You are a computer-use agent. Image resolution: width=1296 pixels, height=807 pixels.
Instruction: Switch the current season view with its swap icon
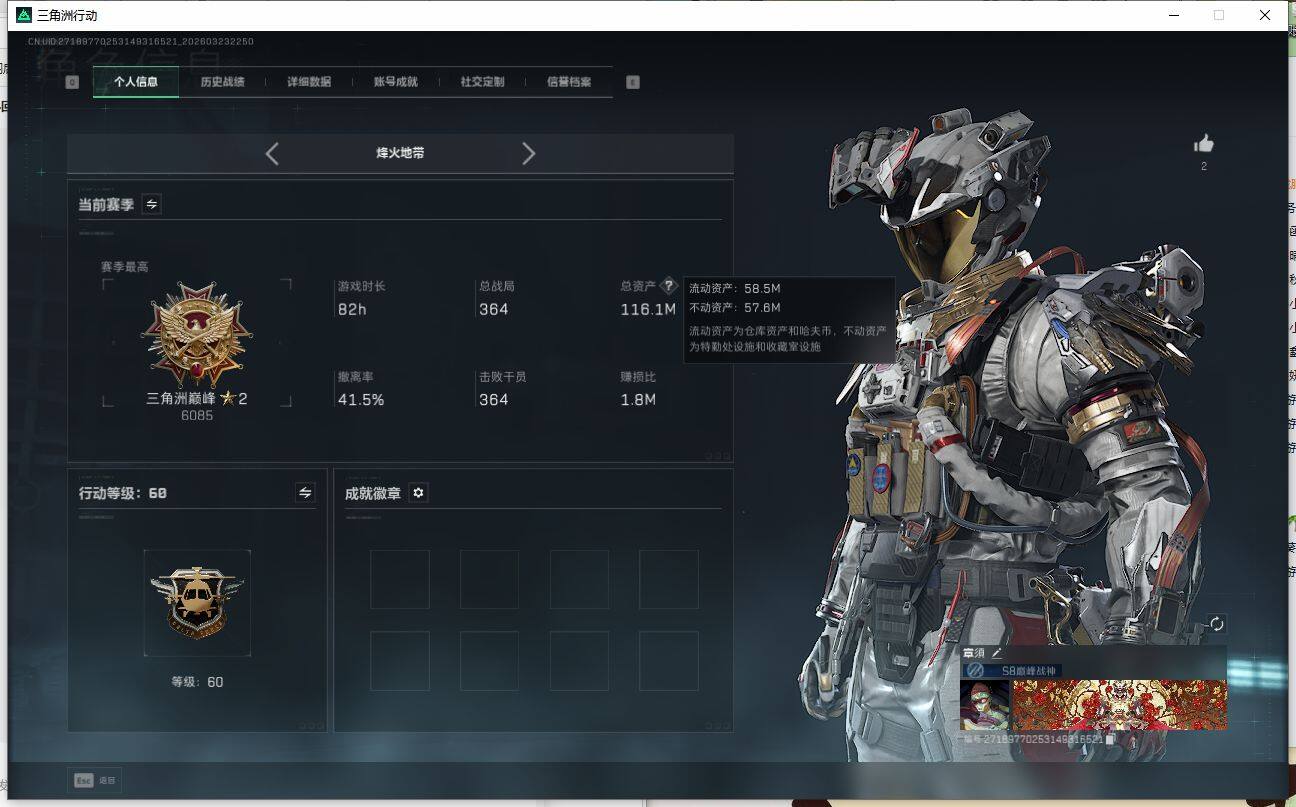[152, 204]
